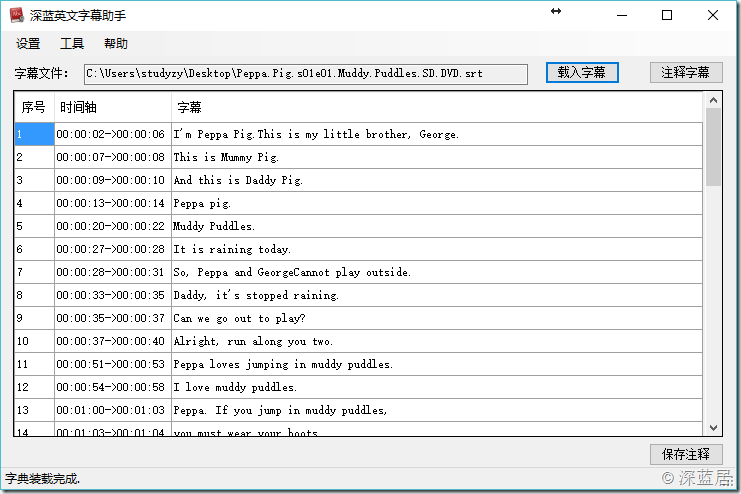Select row number 5 cell
The image size is (741, 494).
click(x=34, y=226)
